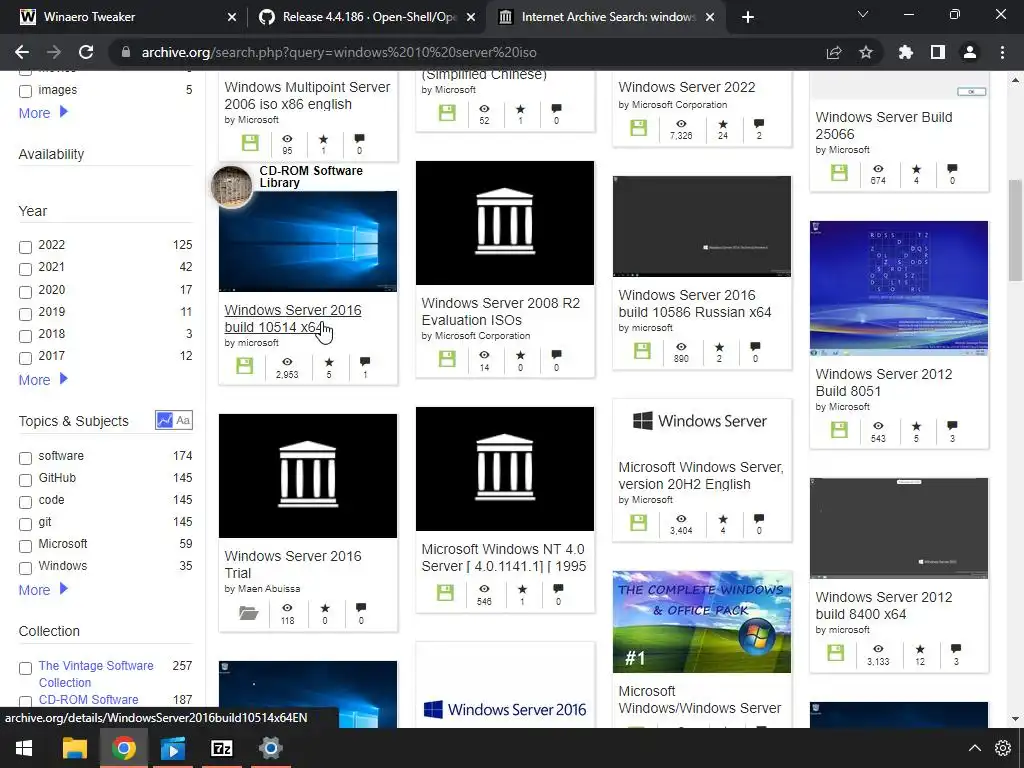Select the Internet Archive Search tab
The width and height of the screenshot is (1024, 768).
coord(607,17)
